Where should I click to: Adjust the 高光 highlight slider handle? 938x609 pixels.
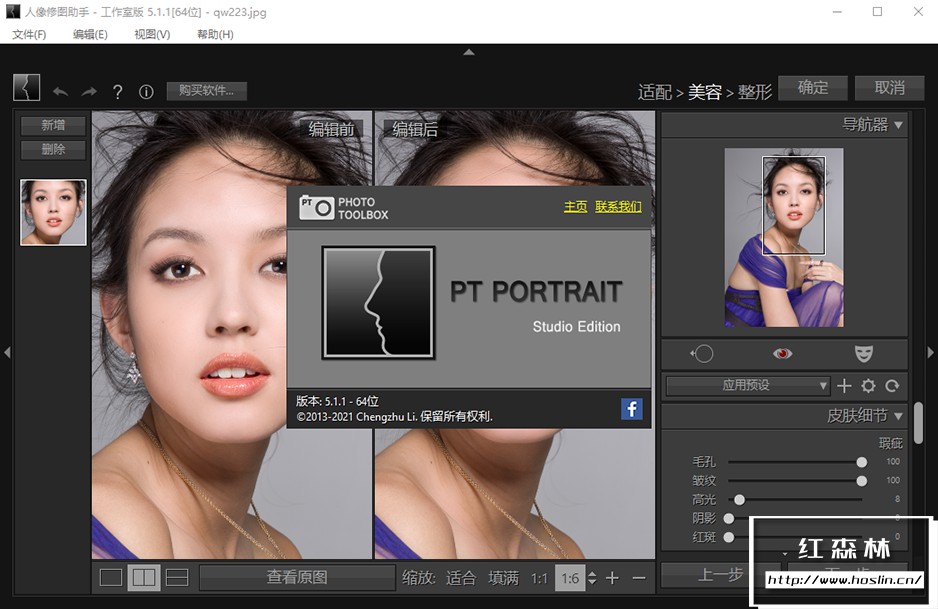tap(739, 499)
